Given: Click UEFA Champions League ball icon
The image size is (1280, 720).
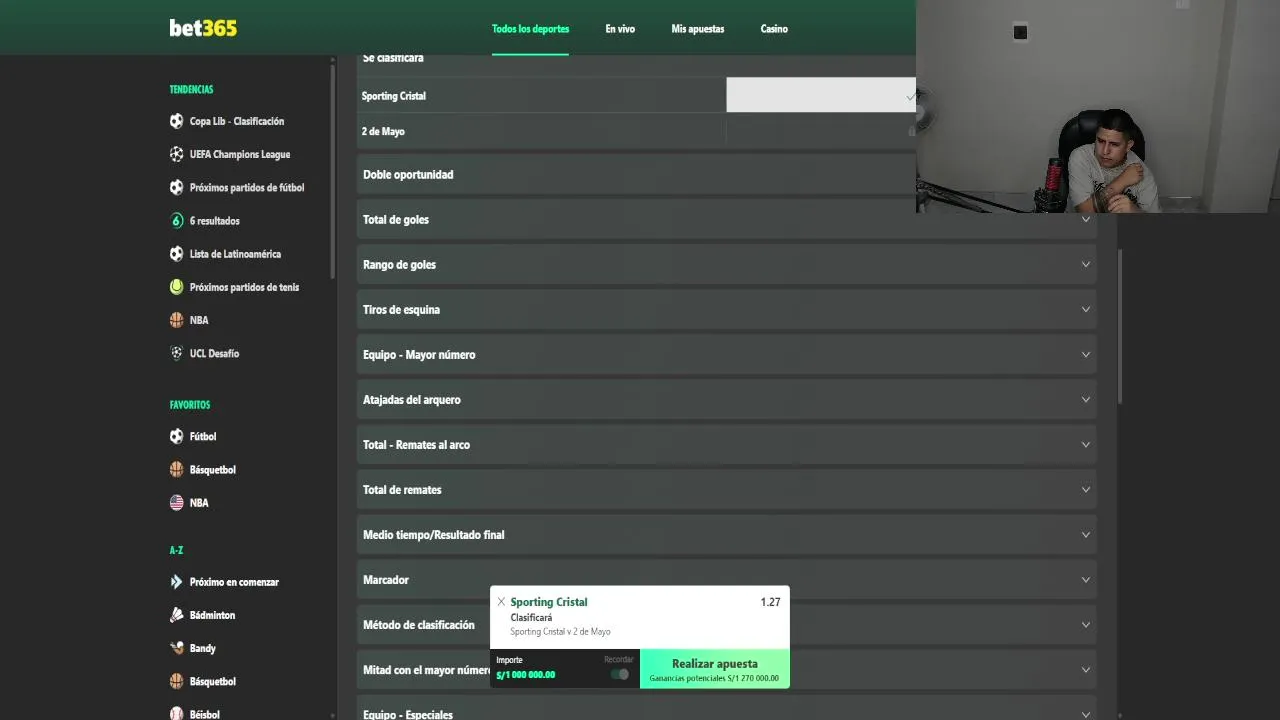Looking at the screenshot, I should 177,154.
